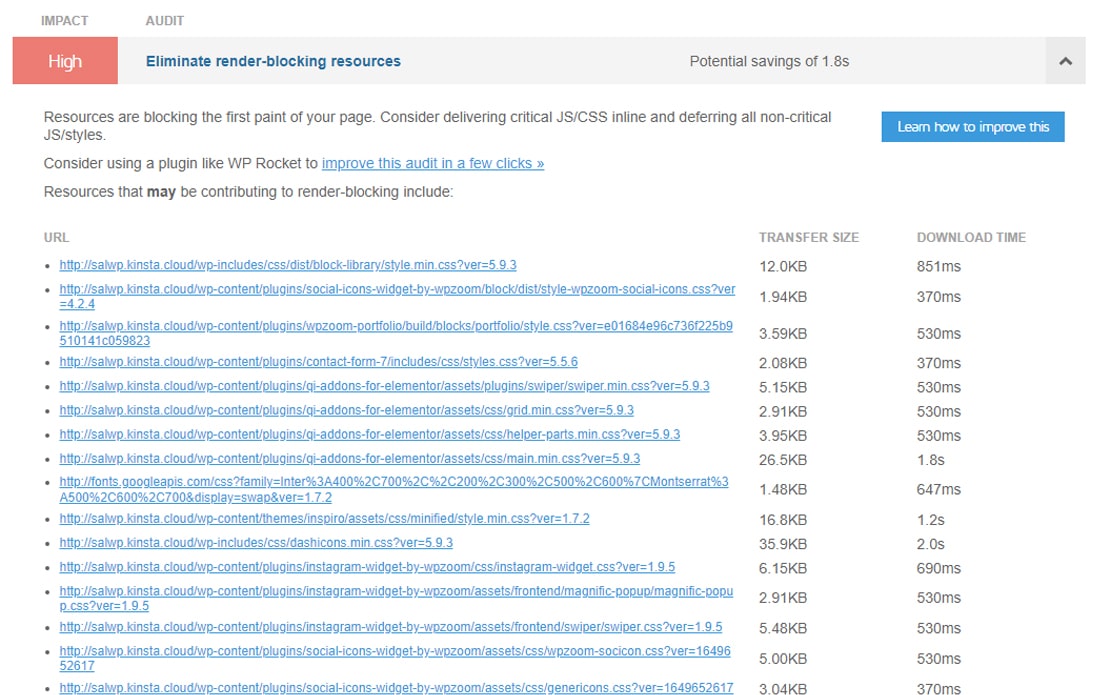Open the wpzoom-socicon.css resource link
1100x695 pixels.
[394, 653]
